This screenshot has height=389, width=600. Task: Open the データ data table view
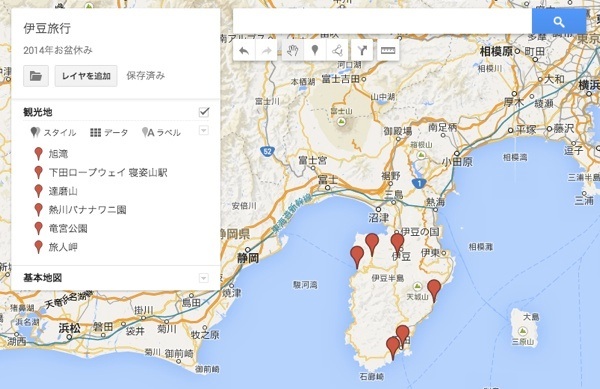[109, 132]
